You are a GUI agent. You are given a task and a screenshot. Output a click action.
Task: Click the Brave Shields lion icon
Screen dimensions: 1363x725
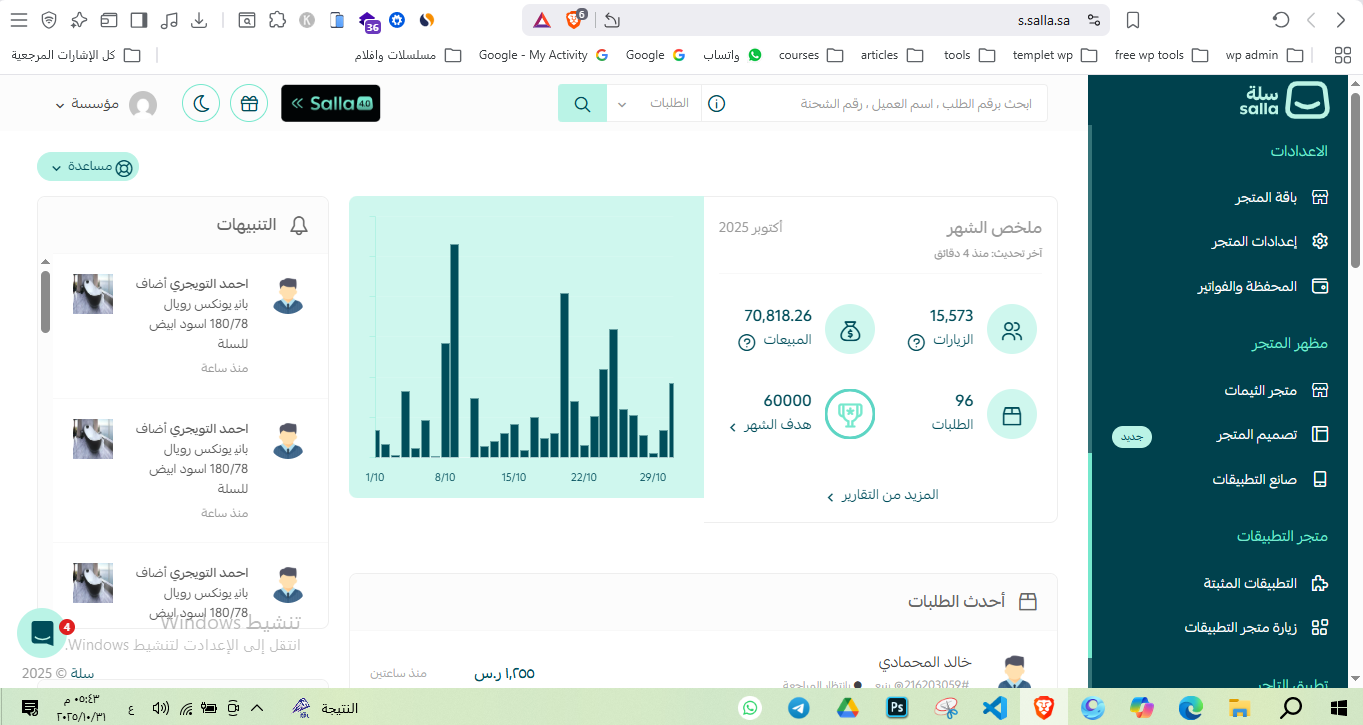coord(575,20)
